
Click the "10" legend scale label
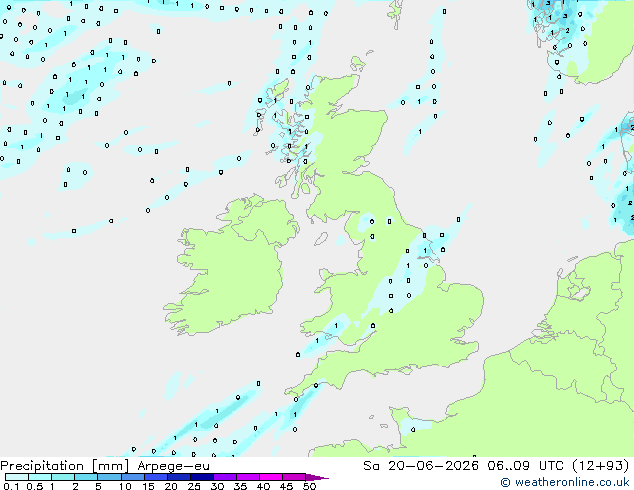pos(125,486)
